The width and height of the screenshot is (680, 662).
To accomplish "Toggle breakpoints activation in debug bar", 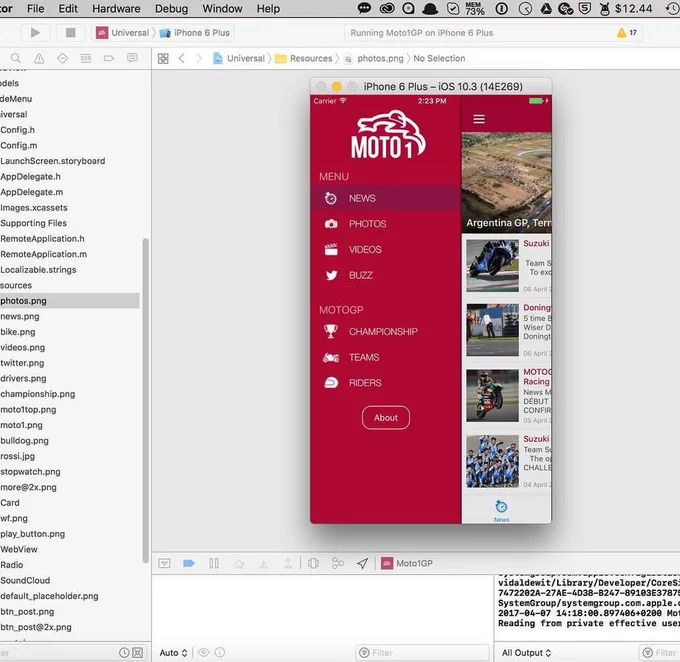I will [189, 563].
